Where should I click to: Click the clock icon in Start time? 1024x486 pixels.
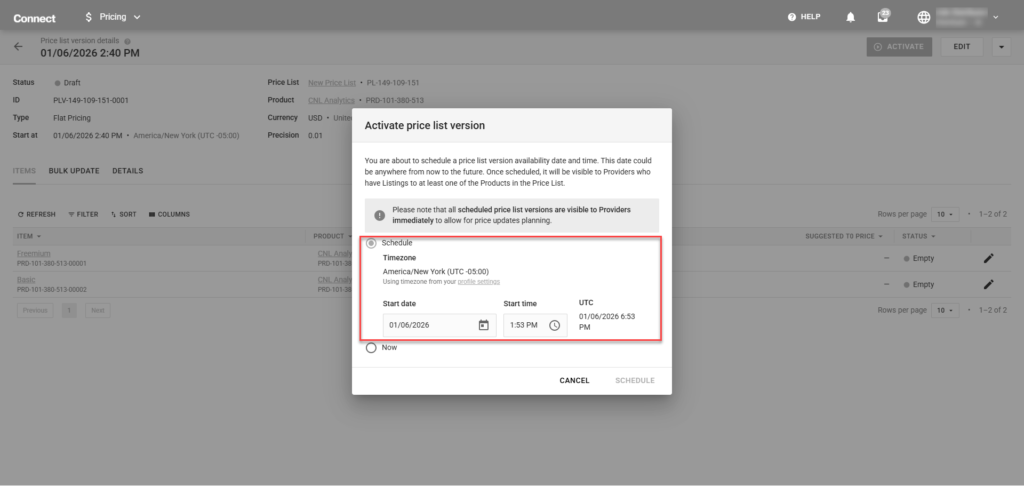tap(554, 325)
